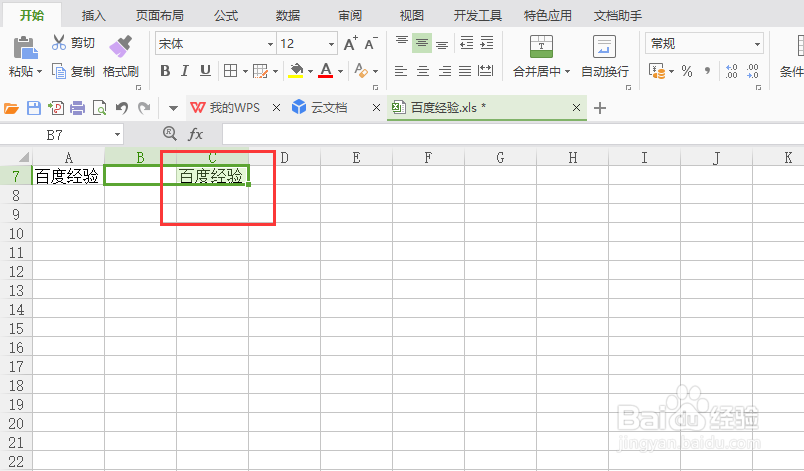Click the Auto Wrap text icon

pos(604,47)
